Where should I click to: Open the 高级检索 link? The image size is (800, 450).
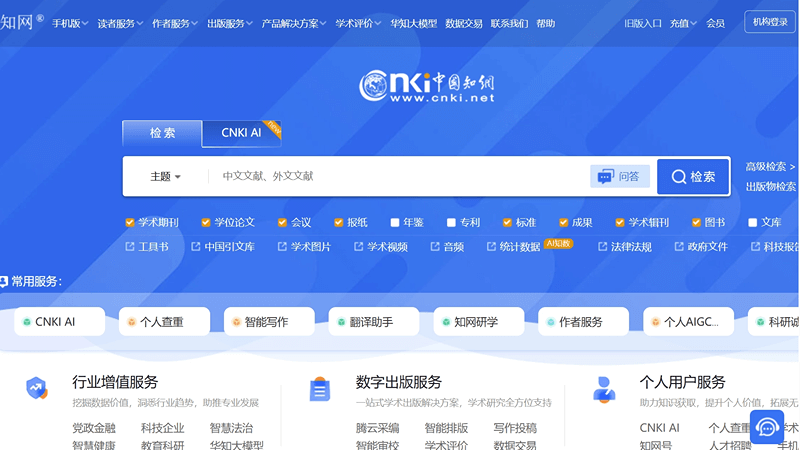pyautogui.click(x=770, y=167)
